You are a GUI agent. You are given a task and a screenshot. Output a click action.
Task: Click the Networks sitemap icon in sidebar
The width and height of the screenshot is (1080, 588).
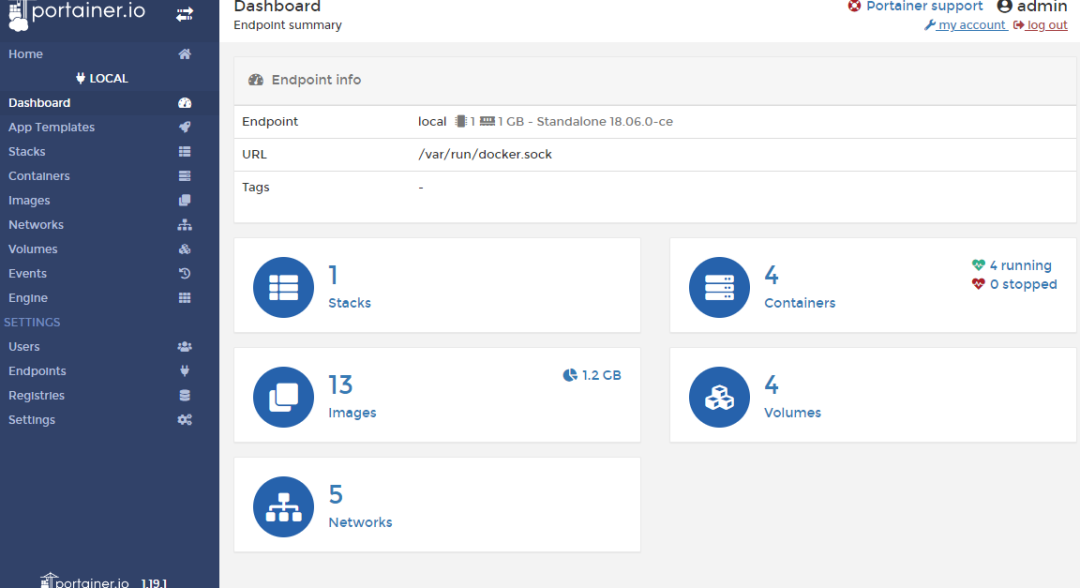pyautogui.click(x=185, y=224)
